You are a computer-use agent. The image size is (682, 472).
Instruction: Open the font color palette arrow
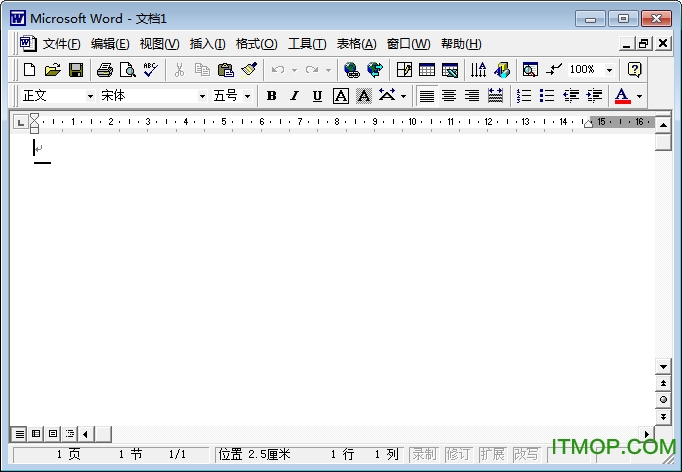639,96
